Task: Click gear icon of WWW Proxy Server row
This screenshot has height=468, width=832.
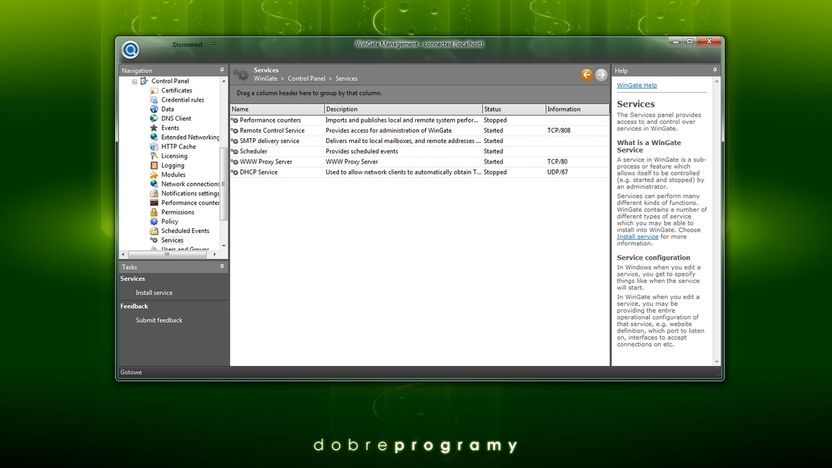Action: (x=235, y=162)
